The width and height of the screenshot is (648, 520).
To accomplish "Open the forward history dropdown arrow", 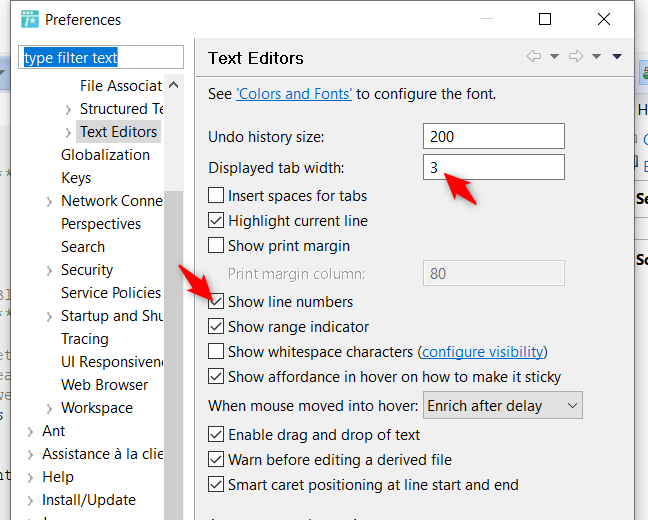I will (x=596, y=56).
